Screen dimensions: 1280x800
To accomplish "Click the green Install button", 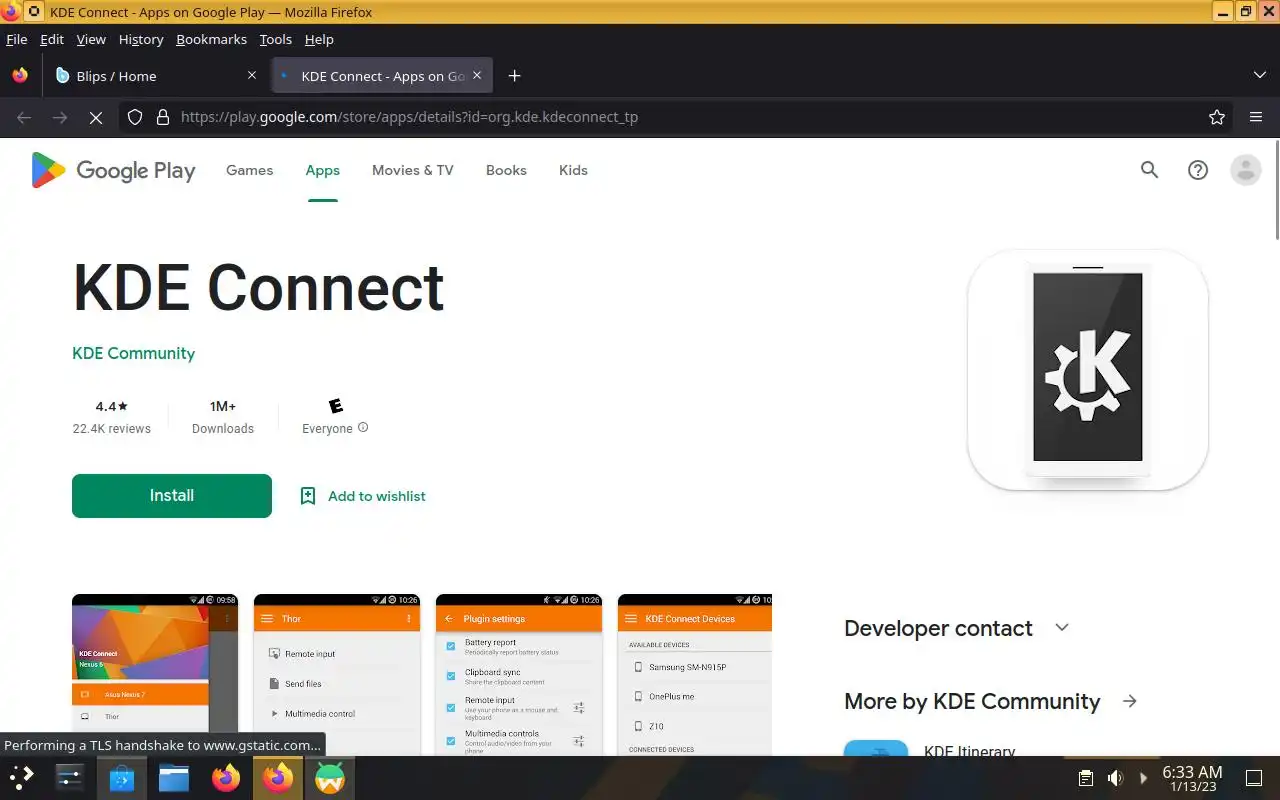I will tap(172, 496).
